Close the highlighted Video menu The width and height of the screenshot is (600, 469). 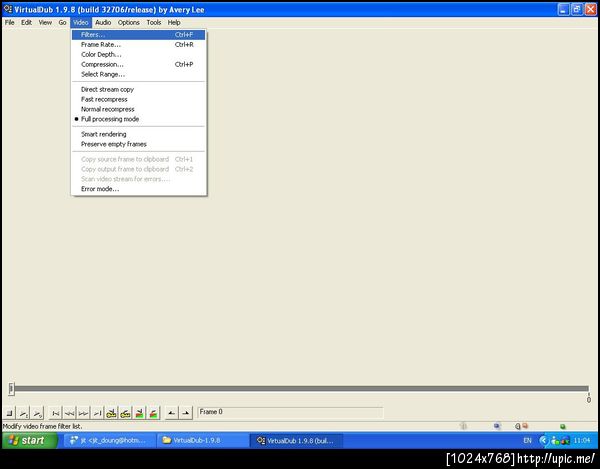click(x=81, y=23)
